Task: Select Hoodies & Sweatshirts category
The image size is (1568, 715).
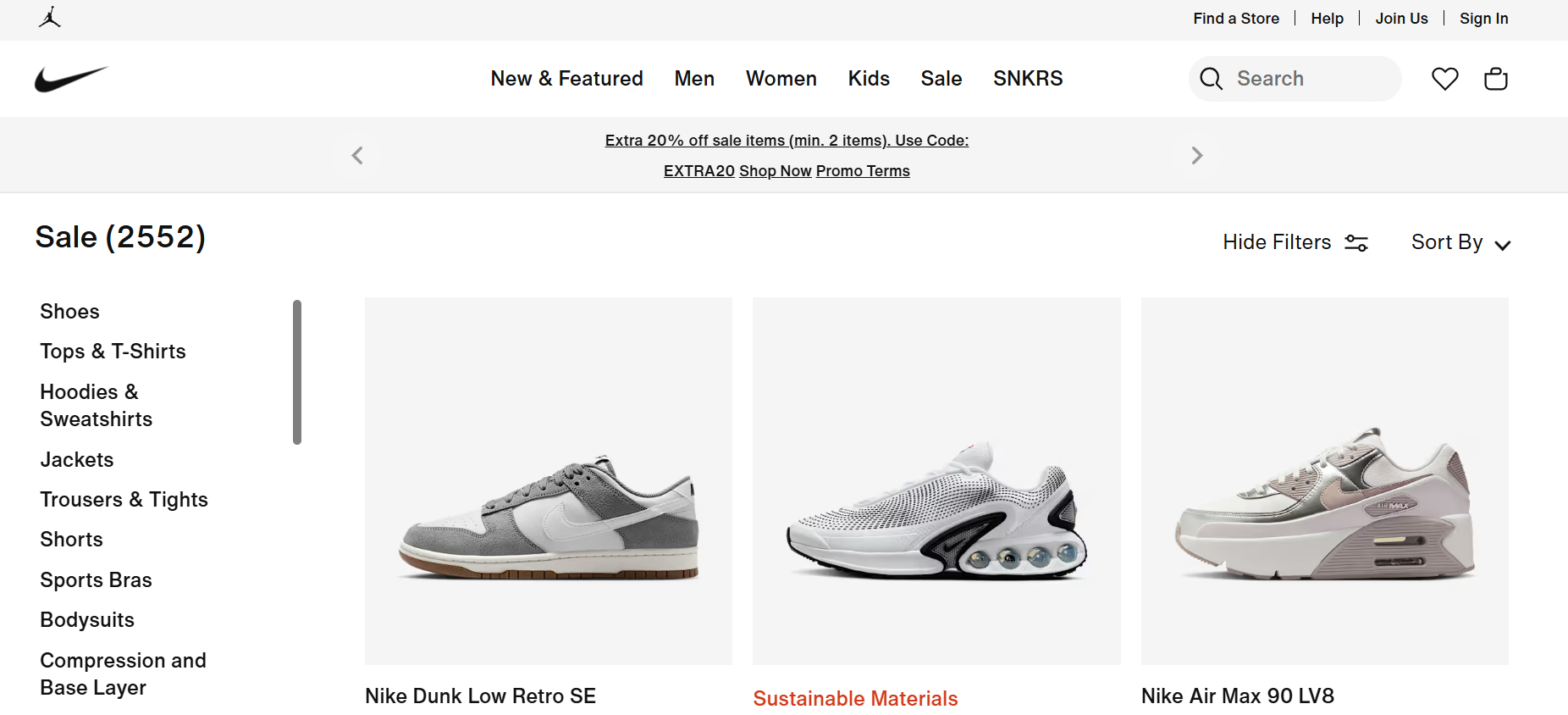Action: click(x=96, y=405)
